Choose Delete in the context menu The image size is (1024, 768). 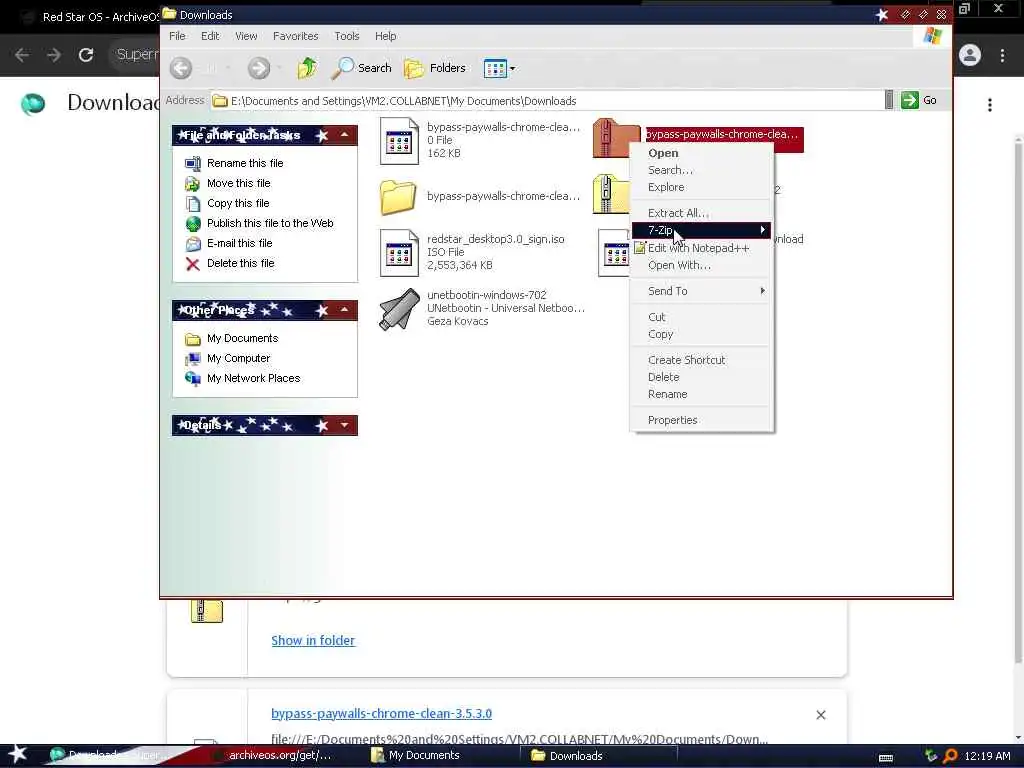[701, 377]
